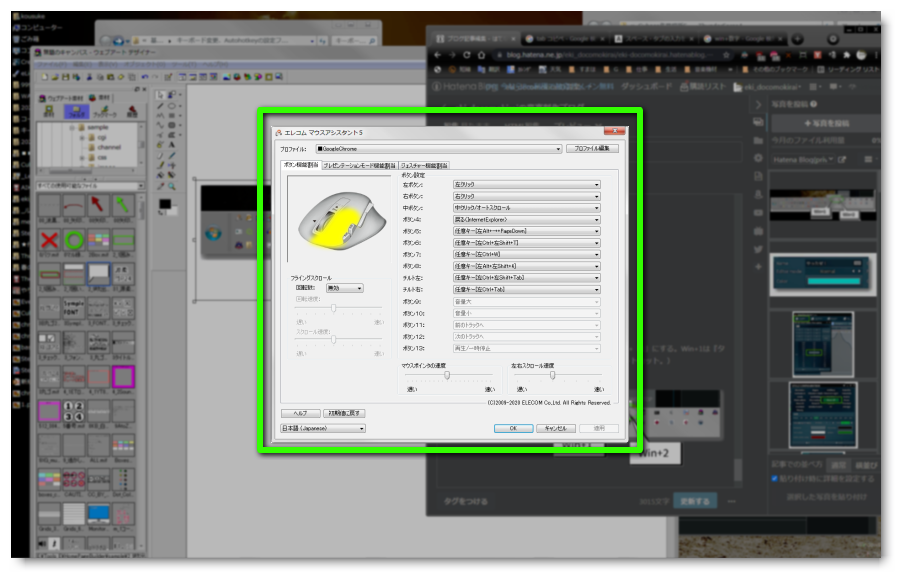The width and height of the screenshot is (904, 584).
Task: Click the ヘルプ button
Action: tap(300, 413)
